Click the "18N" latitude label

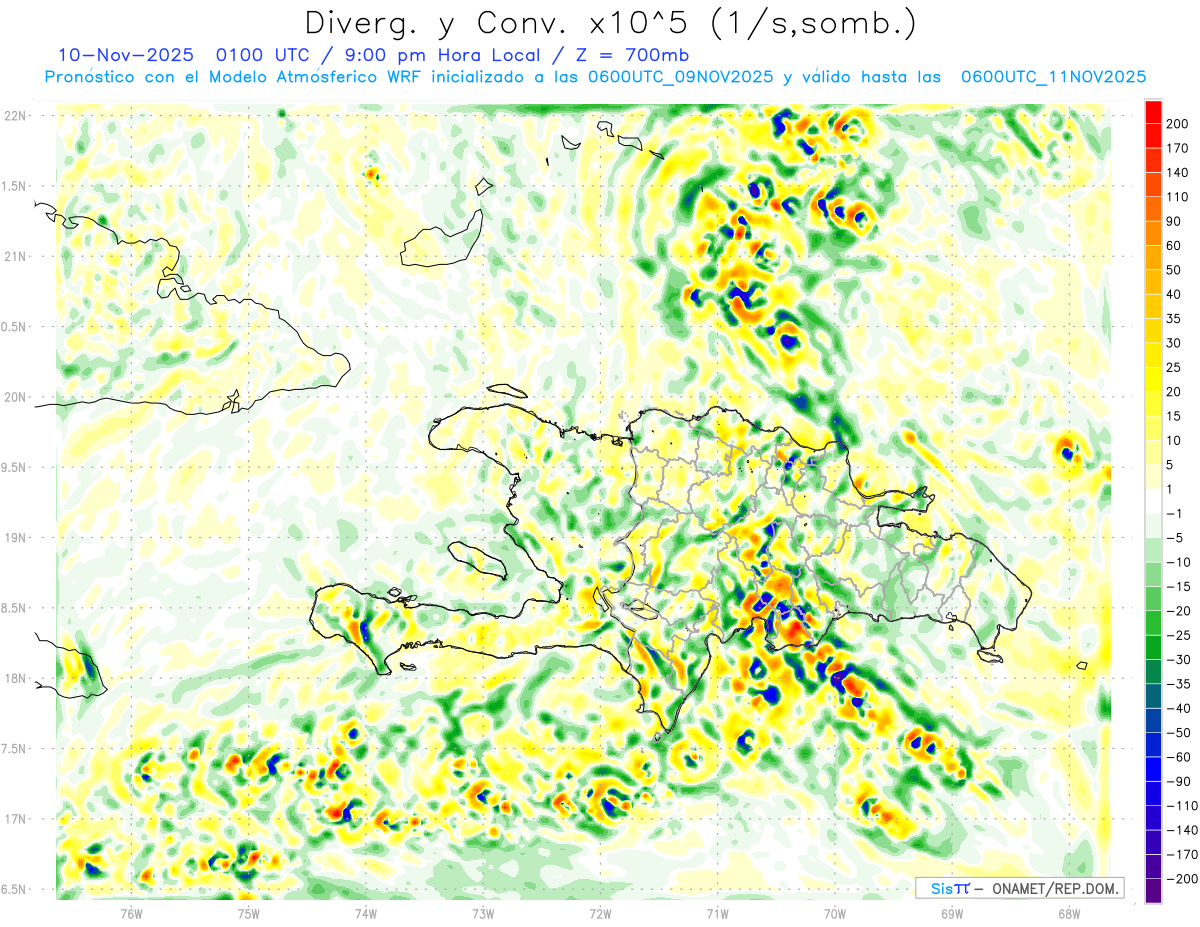point(15,678)
